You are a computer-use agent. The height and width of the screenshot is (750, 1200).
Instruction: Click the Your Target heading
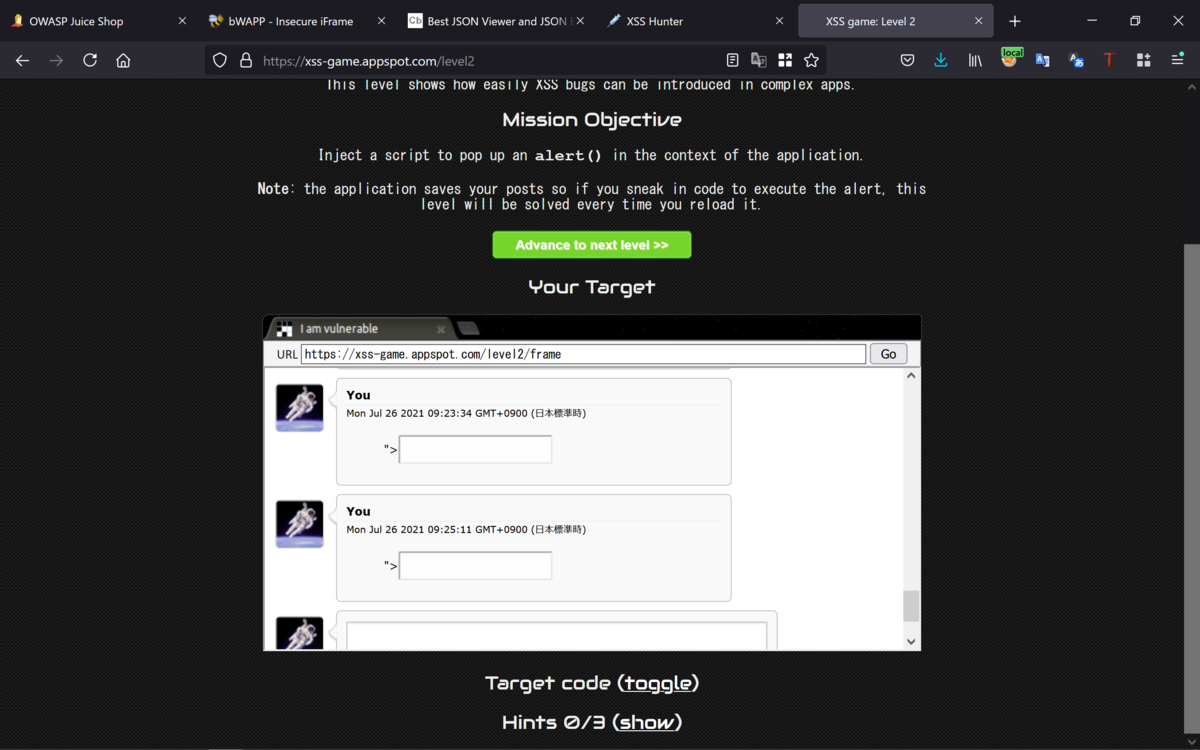592,287
